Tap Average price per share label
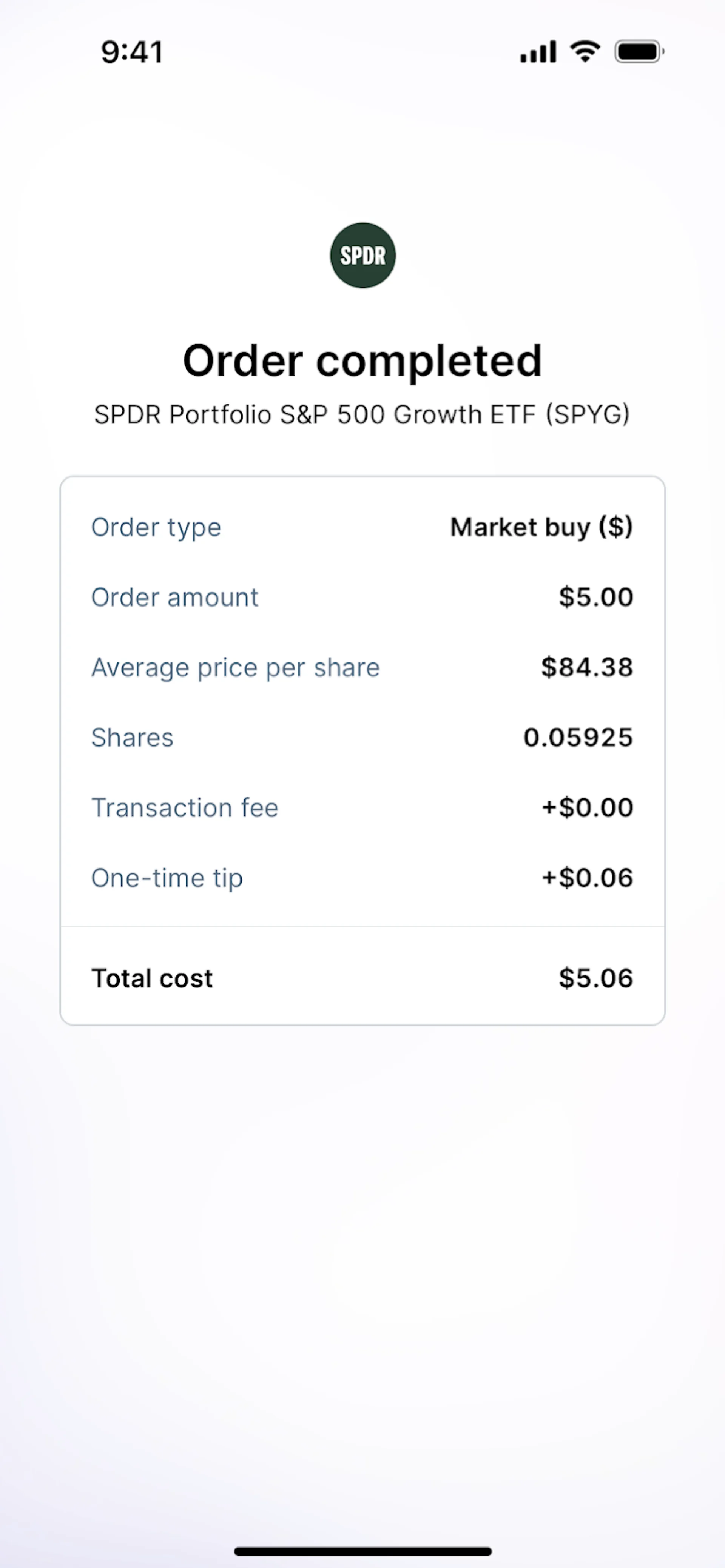 tap(236, 668)
